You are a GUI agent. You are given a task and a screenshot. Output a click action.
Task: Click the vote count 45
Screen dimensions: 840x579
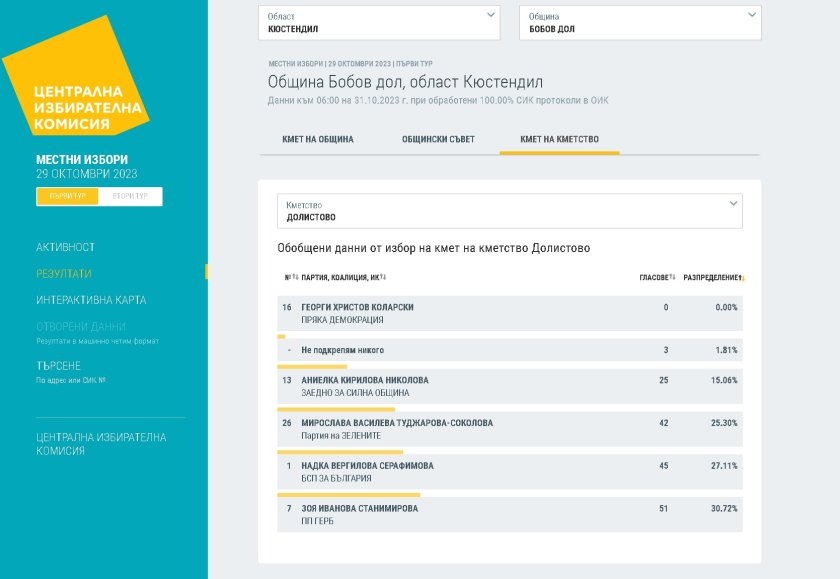click(x=663, y=465)
